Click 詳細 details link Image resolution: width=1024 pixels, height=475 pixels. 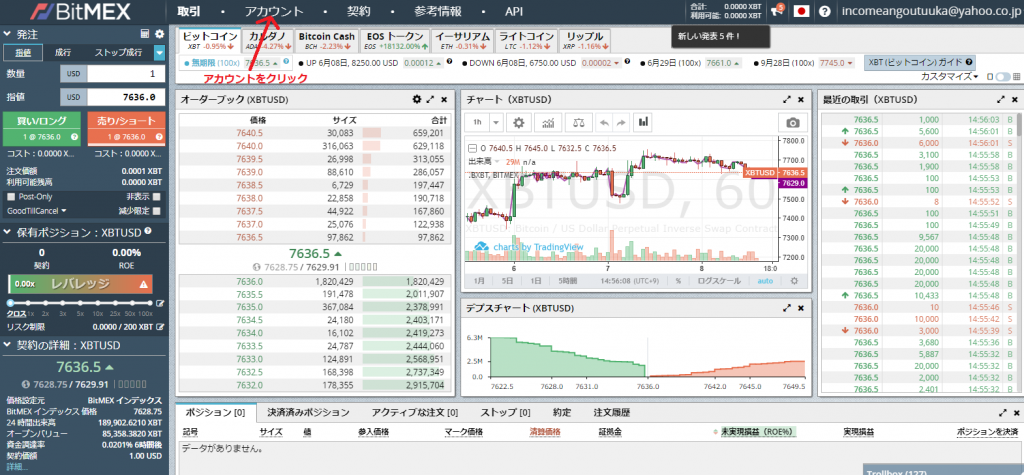pos(17,467)
